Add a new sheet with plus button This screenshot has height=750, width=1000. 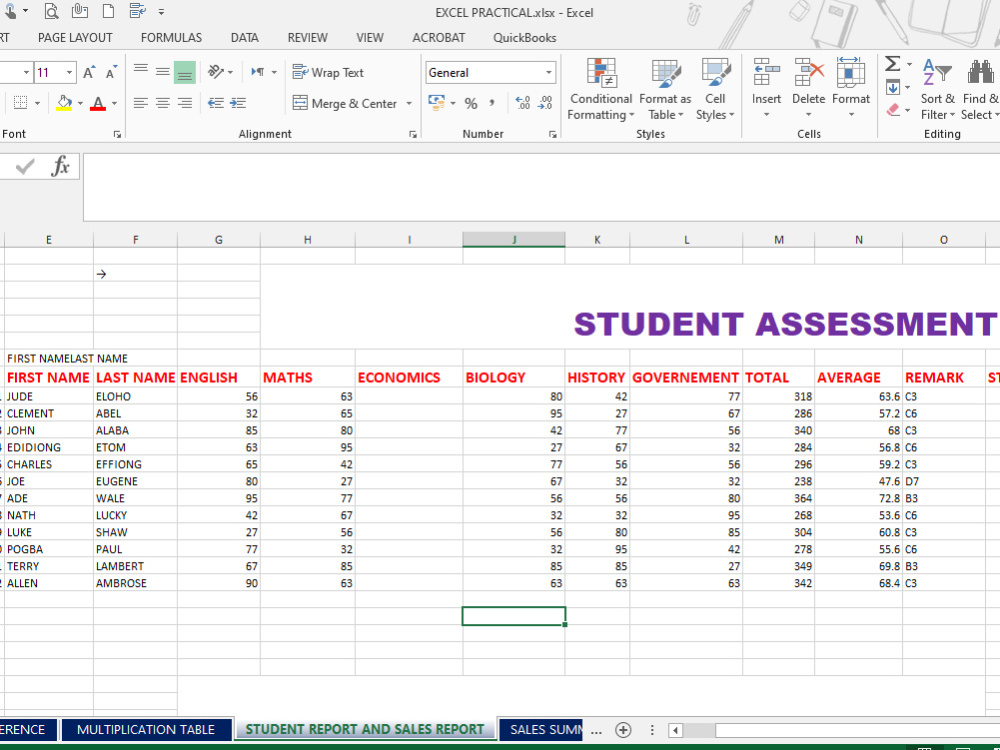[623, 730]
